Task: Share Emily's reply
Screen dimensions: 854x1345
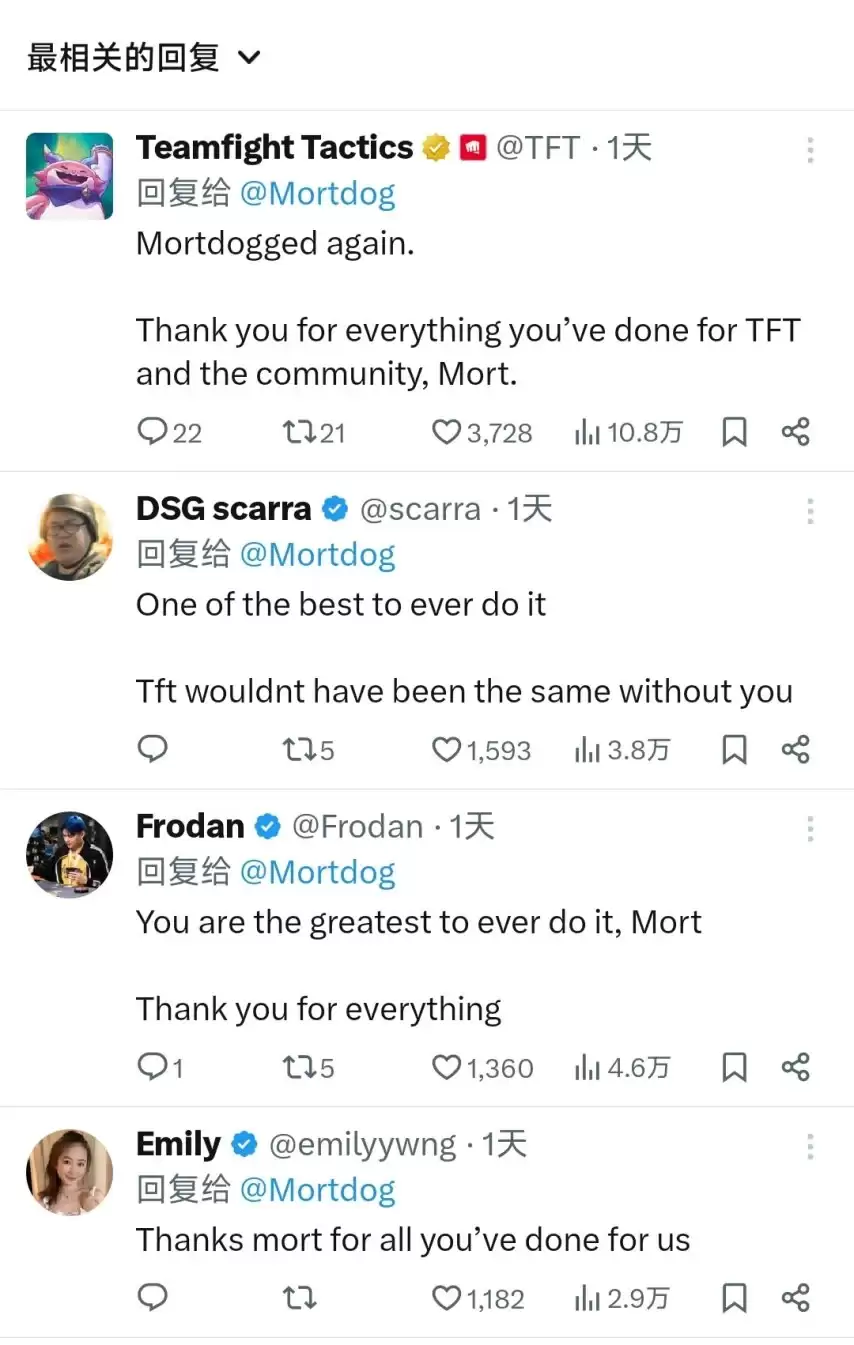Action: (x=796, y=1298)
